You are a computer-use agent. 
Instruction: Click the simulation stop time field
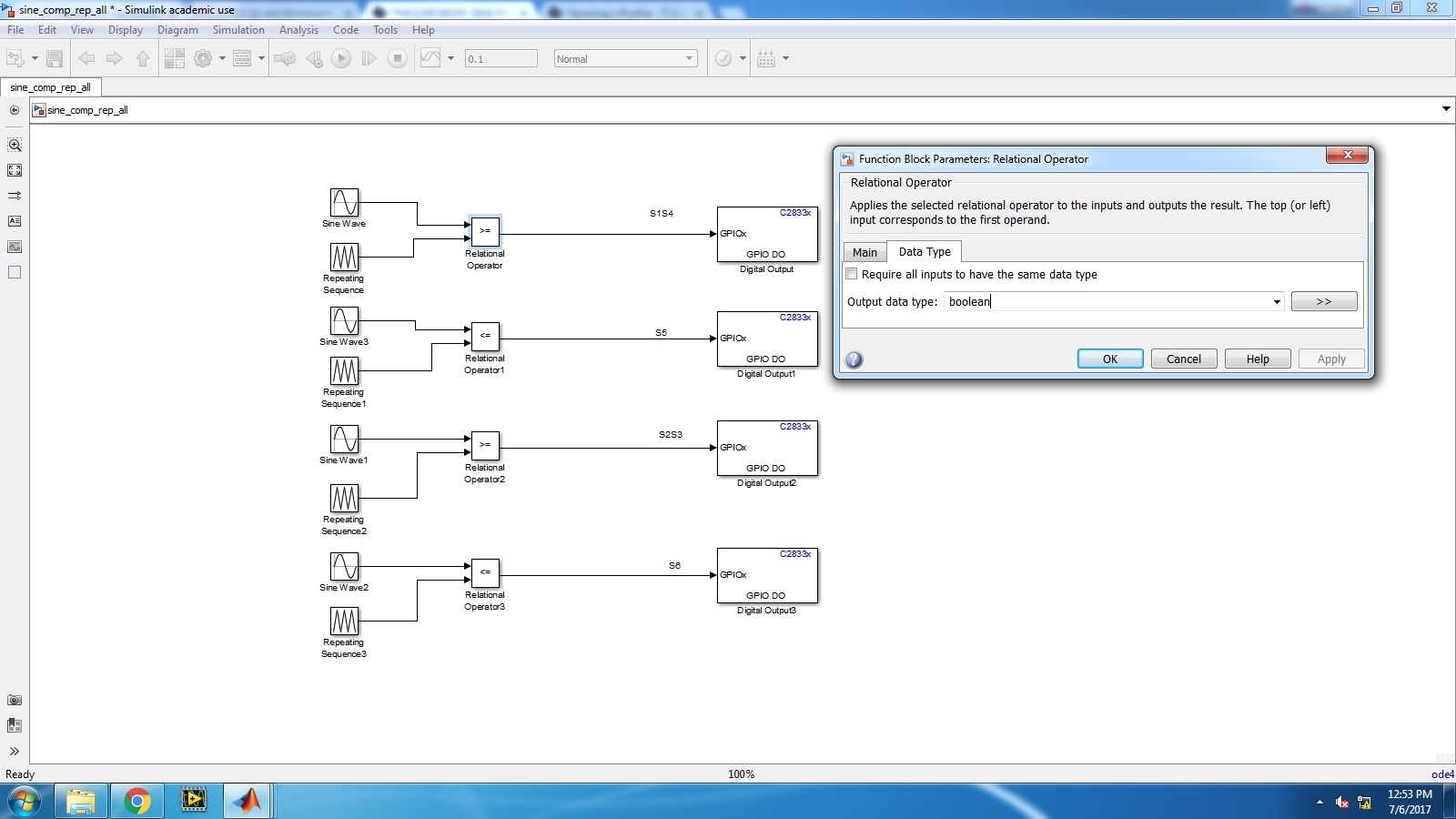(501, 58)
